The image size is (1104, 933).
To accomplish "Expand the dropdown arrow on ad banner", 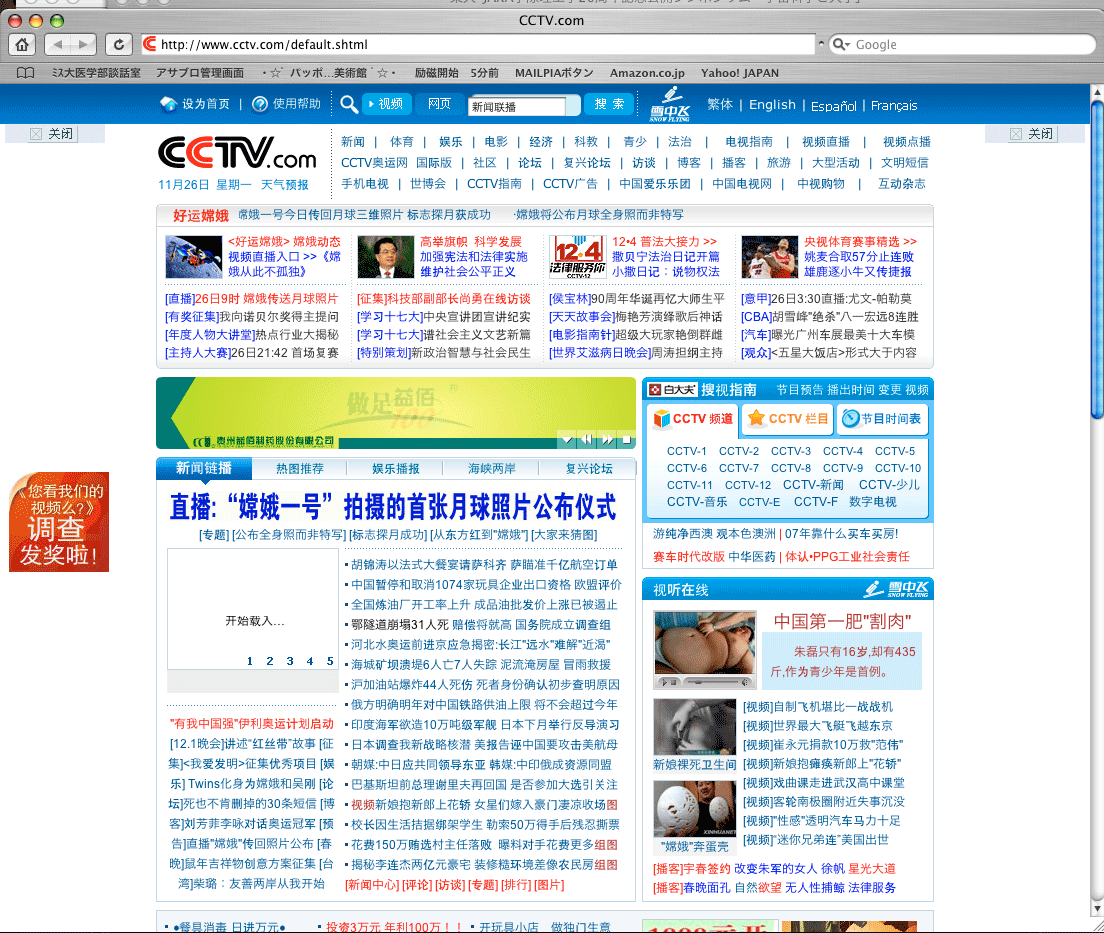I will tap(567, 439).
